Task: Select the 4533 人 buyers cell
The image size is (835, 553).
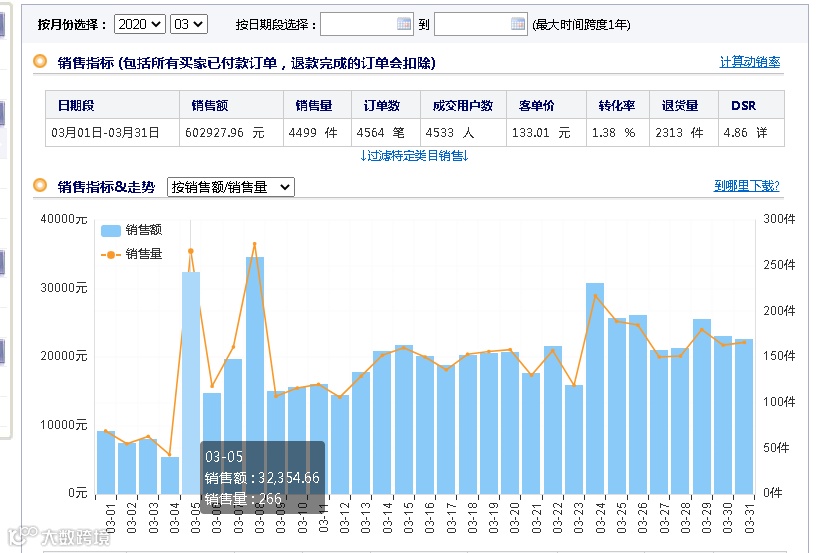Action: 463,133
